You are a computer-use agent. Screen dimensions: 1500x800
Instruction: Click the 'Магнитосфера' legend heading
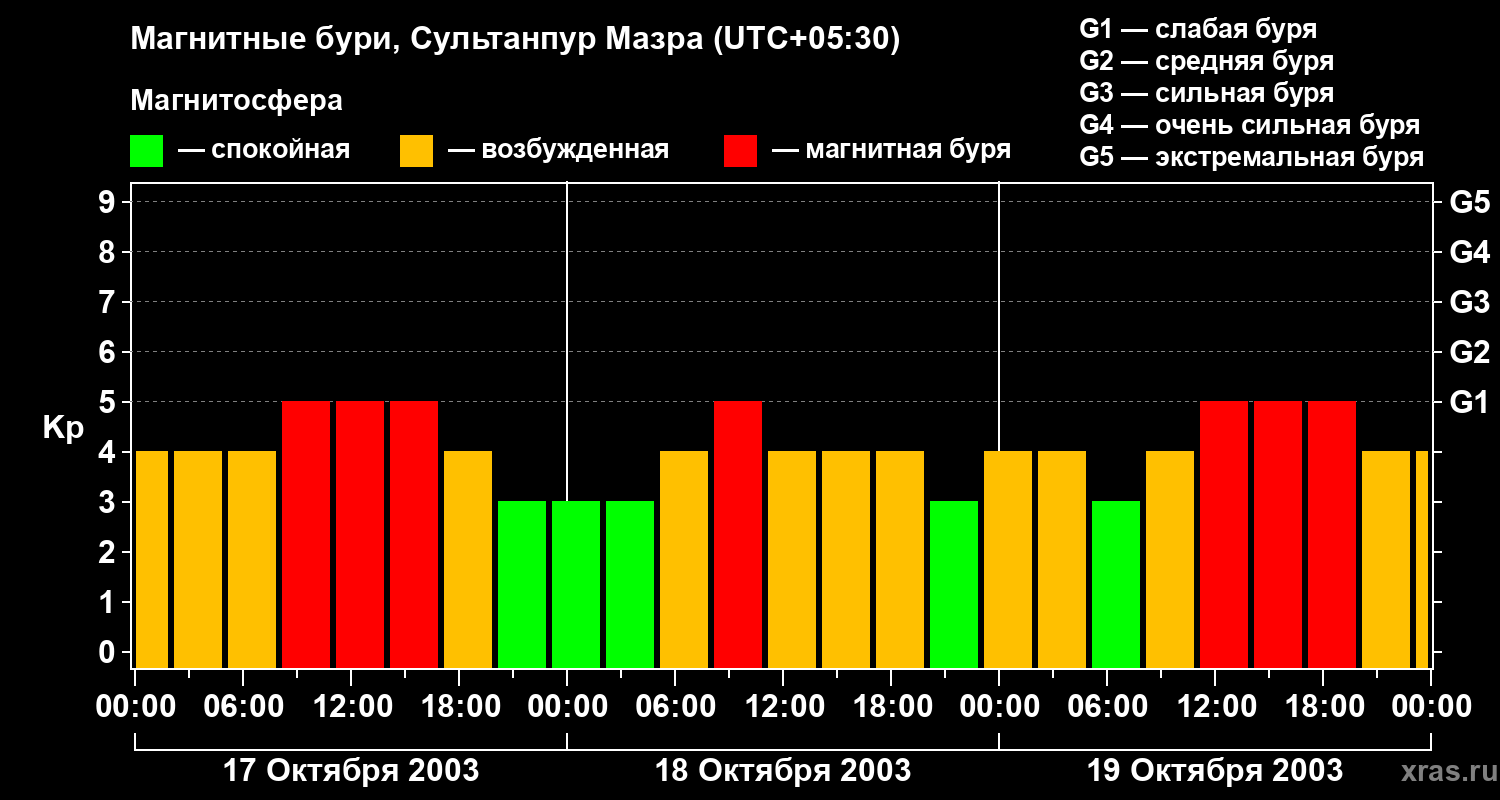click(x=236, y=101)
